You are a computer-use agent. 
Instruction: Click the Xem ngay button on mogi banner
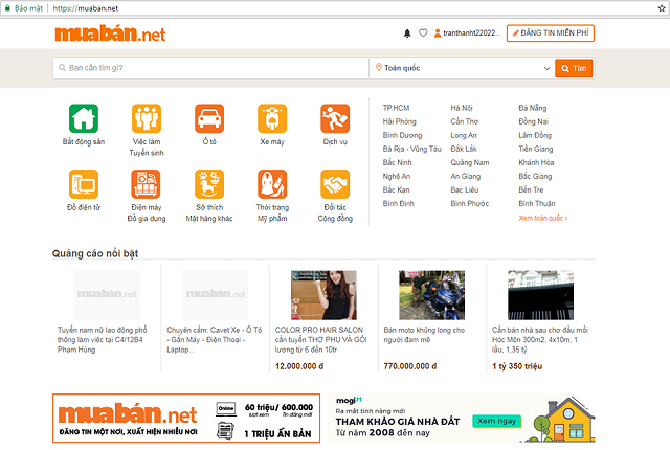497,421
